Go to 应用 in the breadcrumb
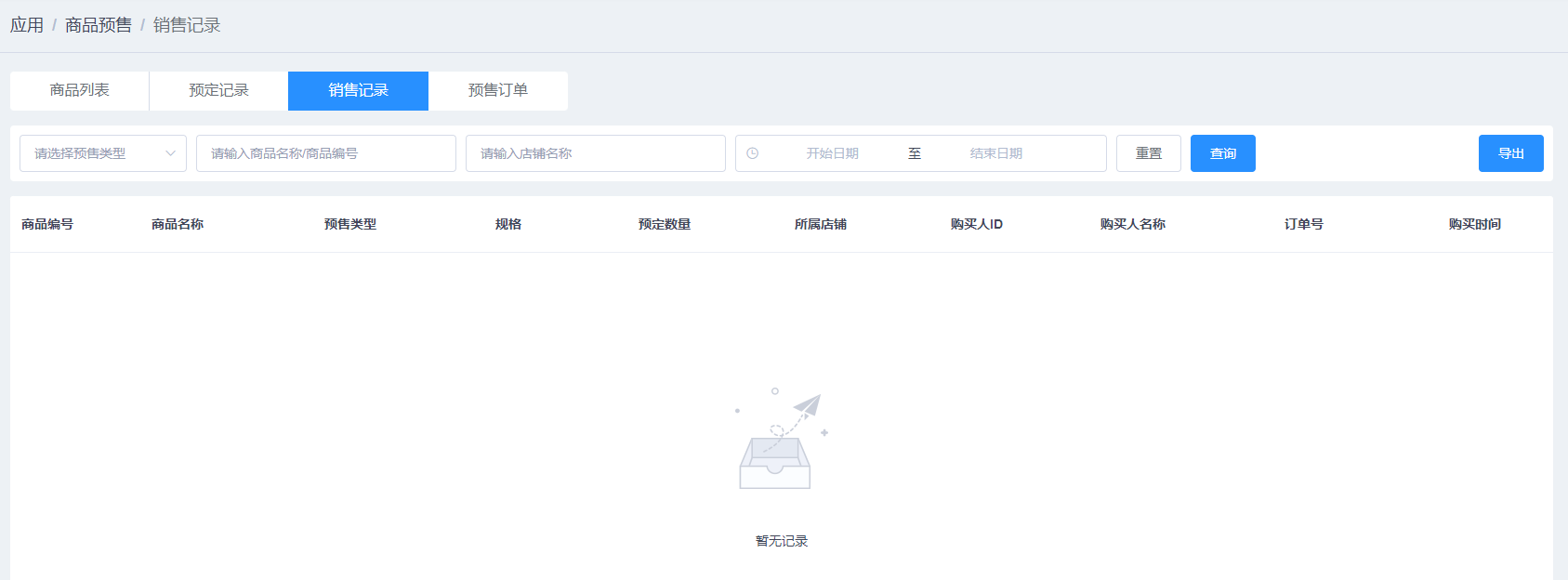This screenshot has width=1568, height=580. click(x=27, y=25)
